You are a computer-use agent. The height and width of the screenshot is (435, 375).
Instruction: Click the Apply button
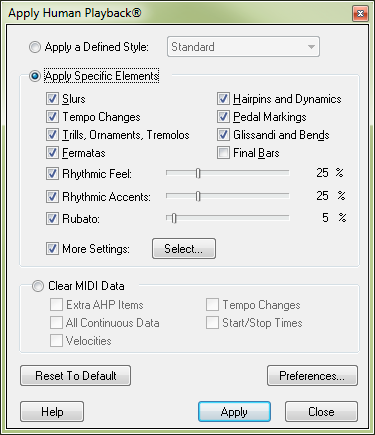(x=234, y=412)
